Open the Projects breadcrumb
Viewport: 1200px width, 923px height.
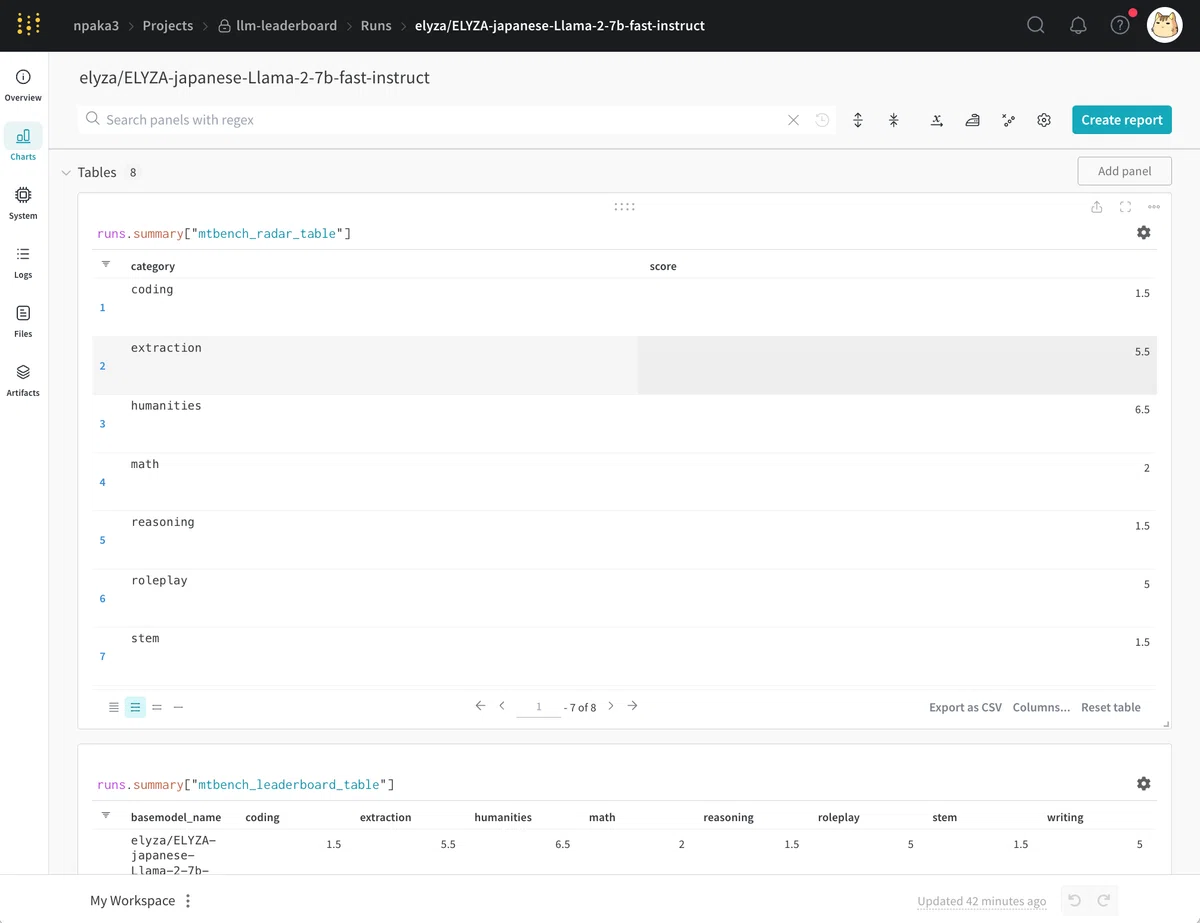168,26
